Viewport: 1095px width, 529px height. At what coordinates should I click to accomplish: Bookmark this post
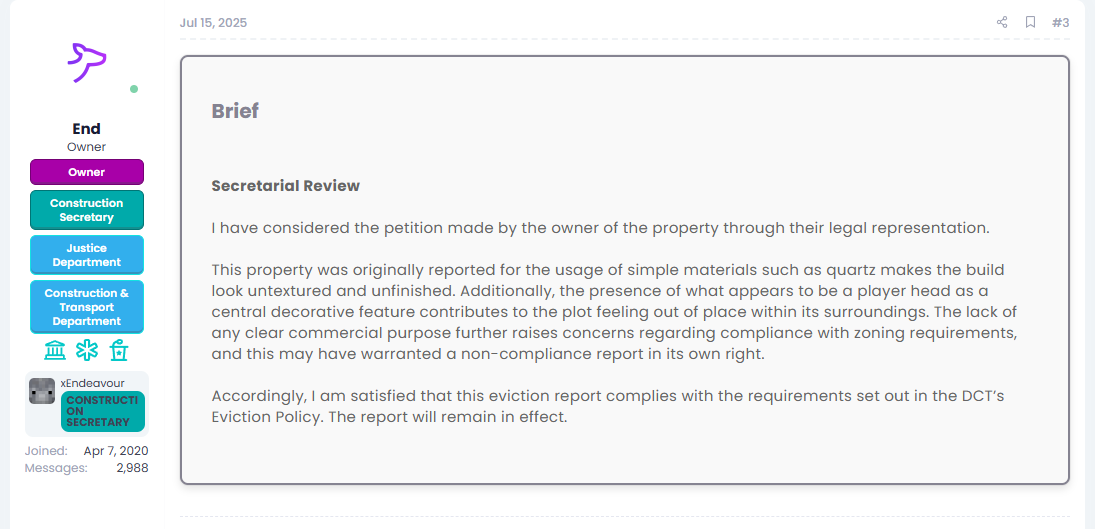tap(1030, 22)
